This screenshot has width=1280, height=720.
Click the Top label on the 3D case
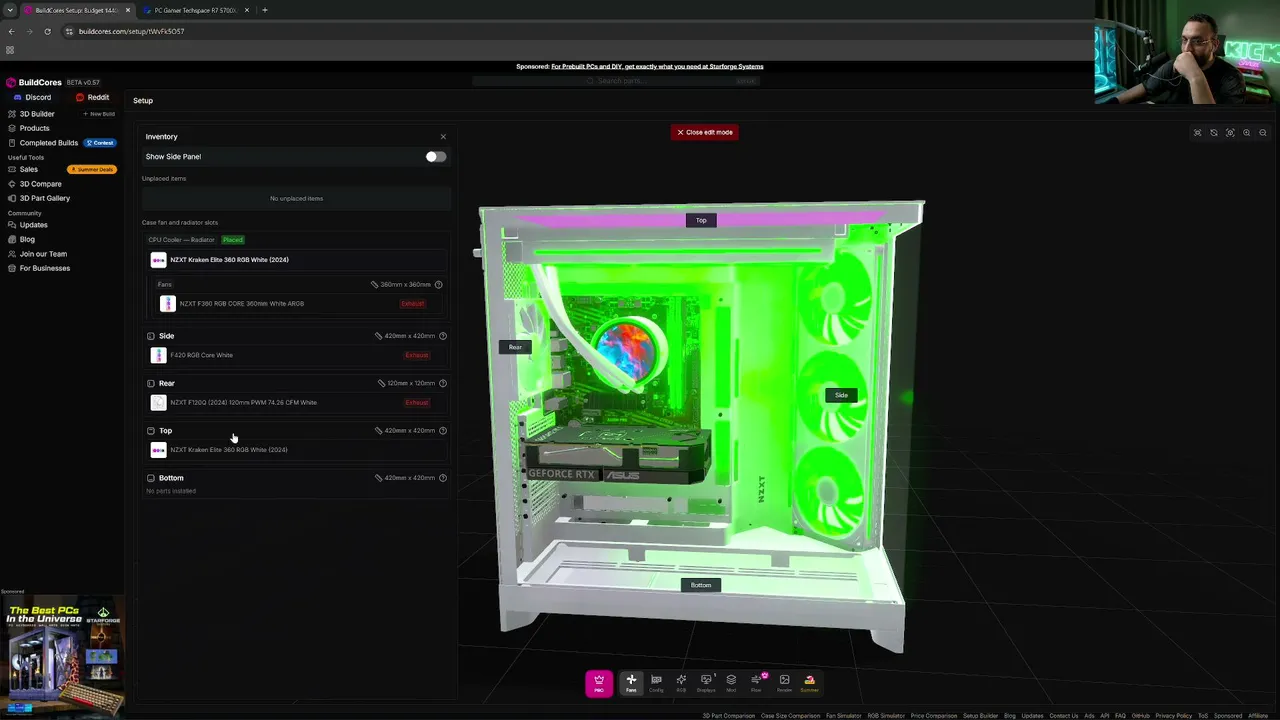(x=701, y=220)
